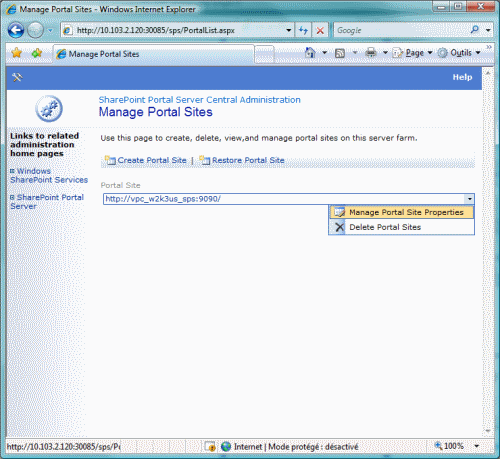Open the Create Portal Site link
Image resolution: width=500 pixels, height=459 pixels.
point(152,160)
